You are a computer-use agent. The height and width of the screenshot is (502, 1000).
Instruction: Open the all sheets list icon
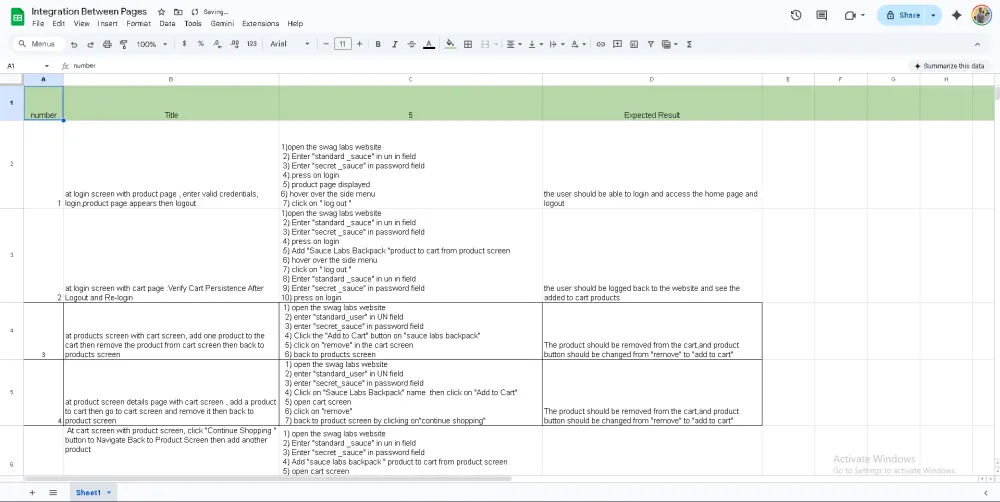tap(53, 492)
